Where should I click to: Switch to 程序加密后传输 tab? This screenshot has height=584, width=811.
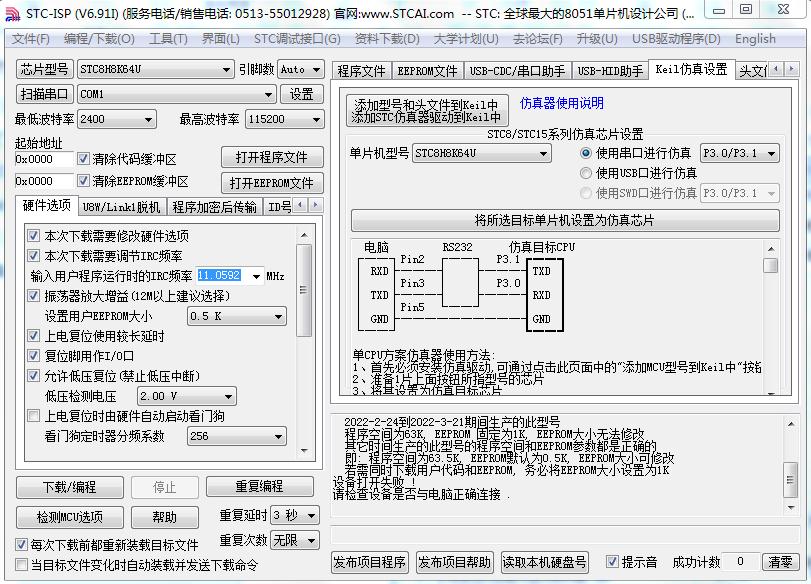(215, 207)
